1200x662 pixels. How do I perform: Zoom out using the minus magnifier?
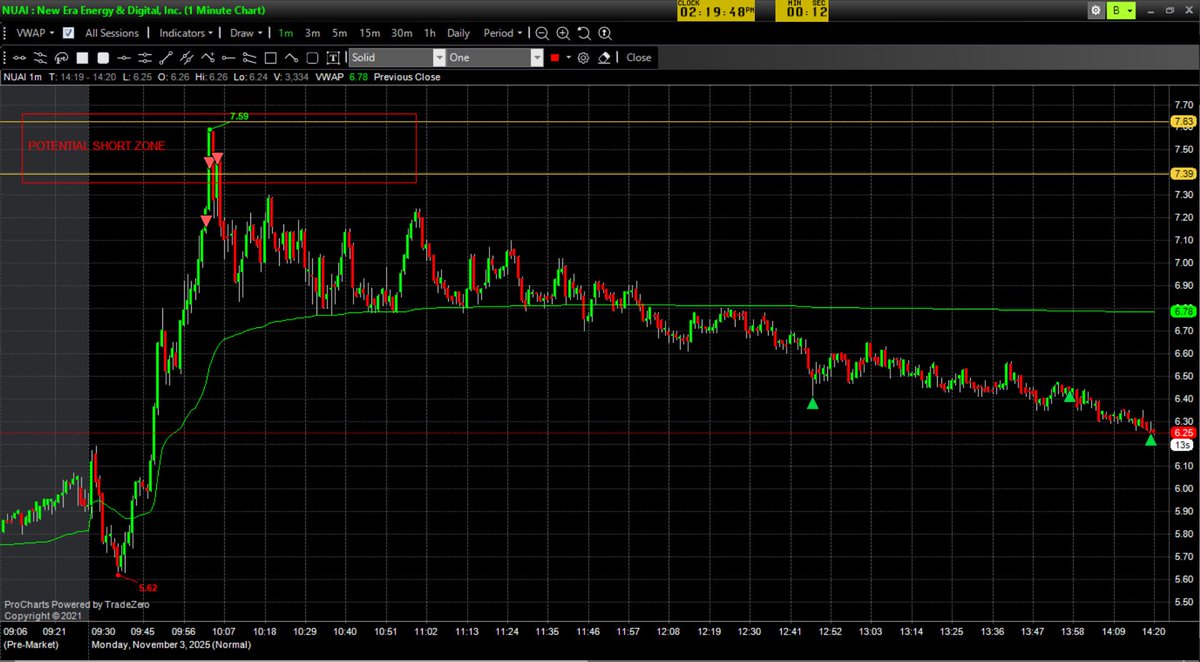tap(541, 32)
